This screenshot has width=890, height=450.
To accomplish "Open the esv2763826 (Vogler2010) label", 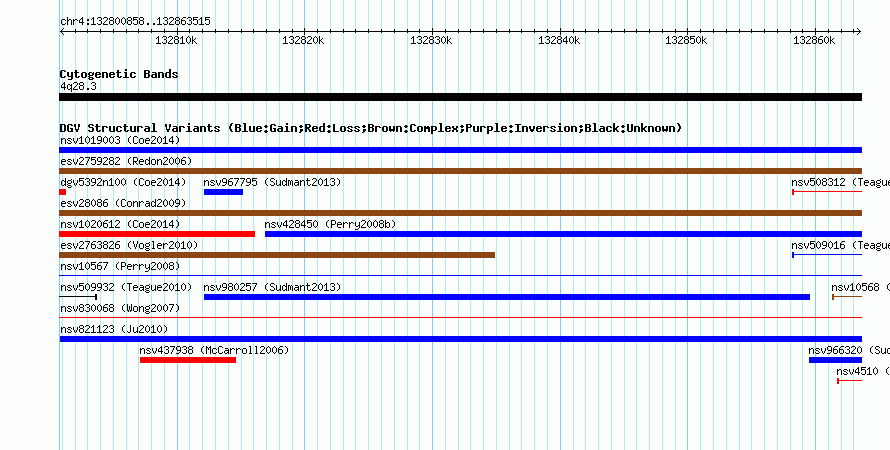I will click(x=129, y=245).
